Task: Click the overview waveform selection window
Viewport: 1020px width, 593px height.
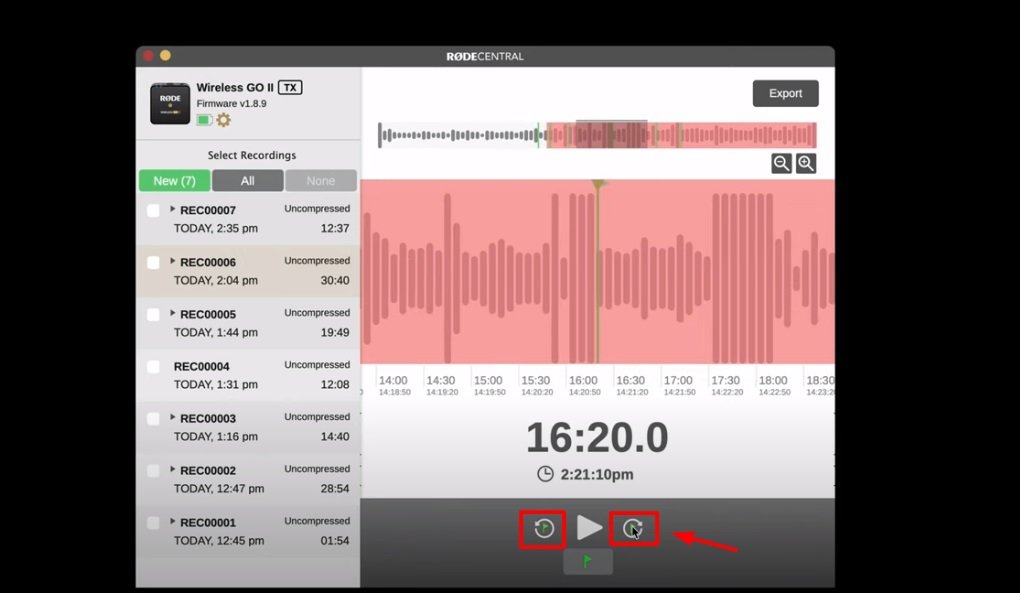Action: point(611,135)
